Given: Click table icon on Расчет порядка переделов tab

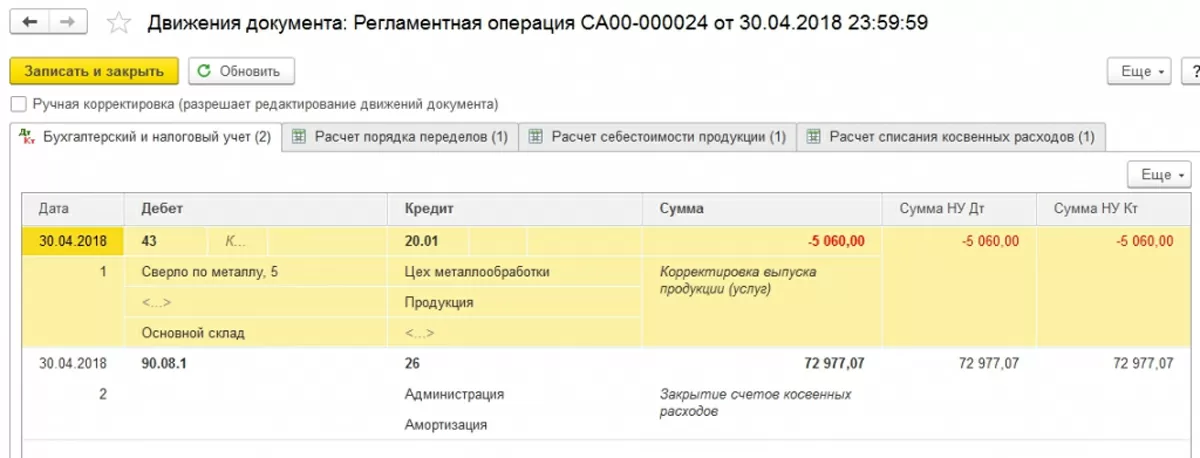Looking at the screenshot, I should pos(297,137).
